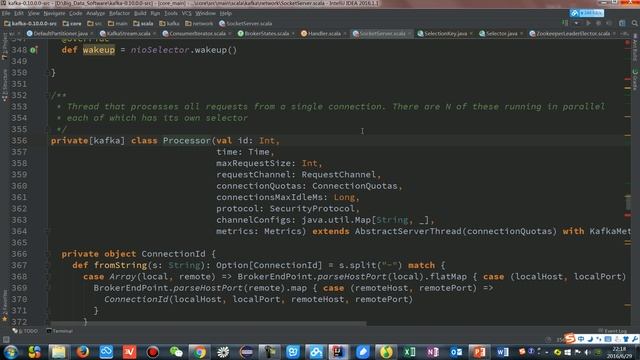Open the Event Log panel

[613, 331]
